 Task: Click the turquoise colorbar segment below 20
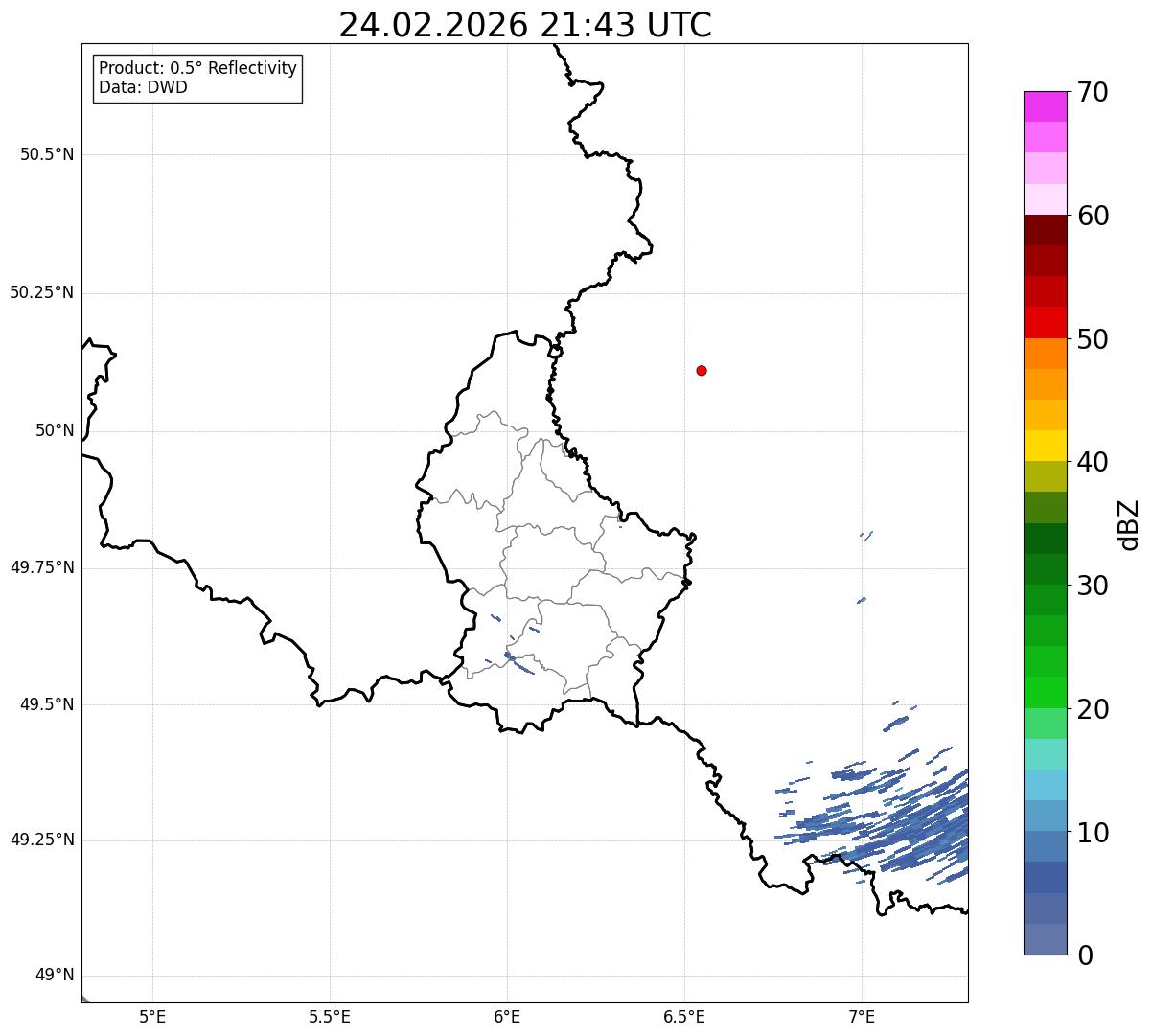point(1045,754)
